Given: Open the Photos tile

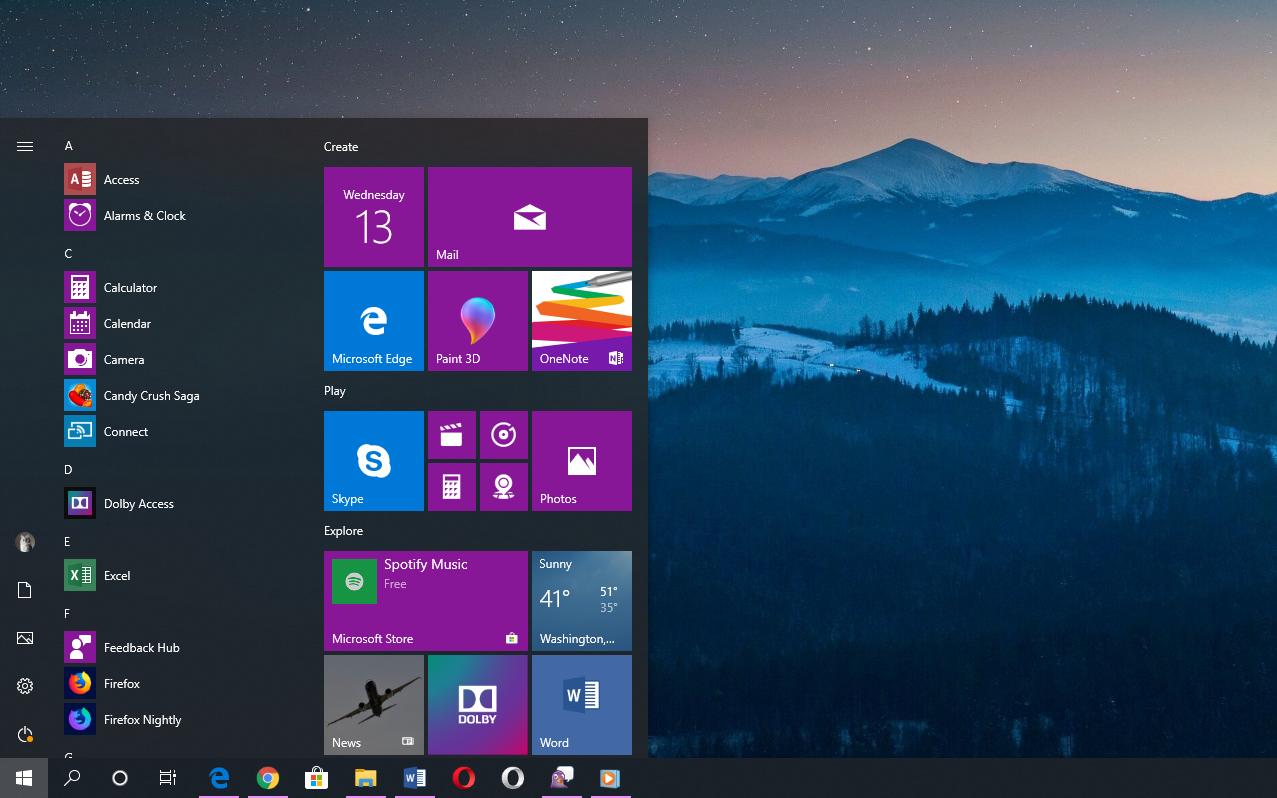Looking at the screenshot, I should (x=582, y=460).
